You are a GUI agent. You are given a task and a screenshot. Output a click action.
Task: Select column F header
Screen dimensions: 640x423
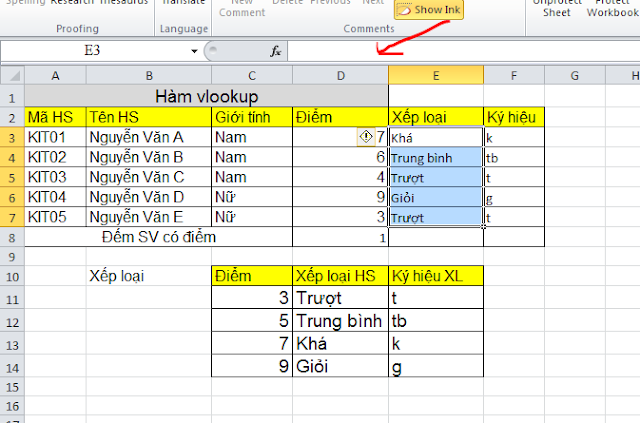tap(514, 76)
